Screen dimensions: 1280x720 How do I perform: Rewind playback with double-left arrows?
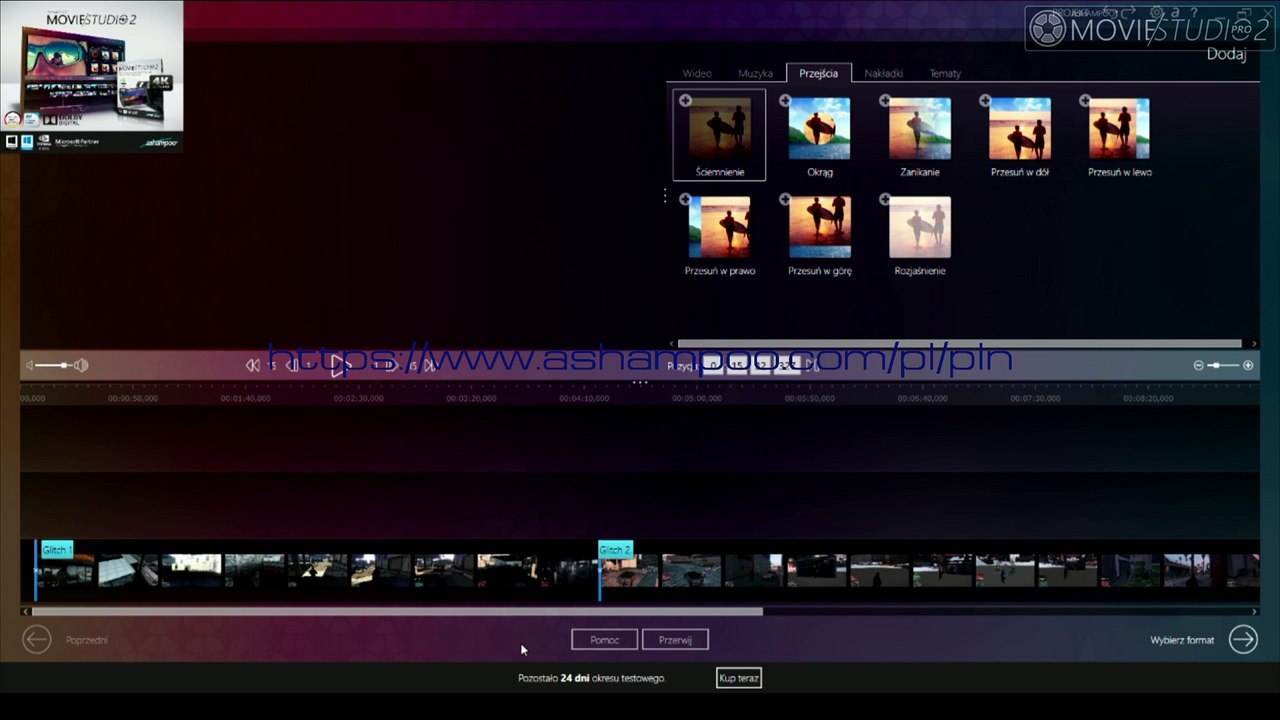253,365
